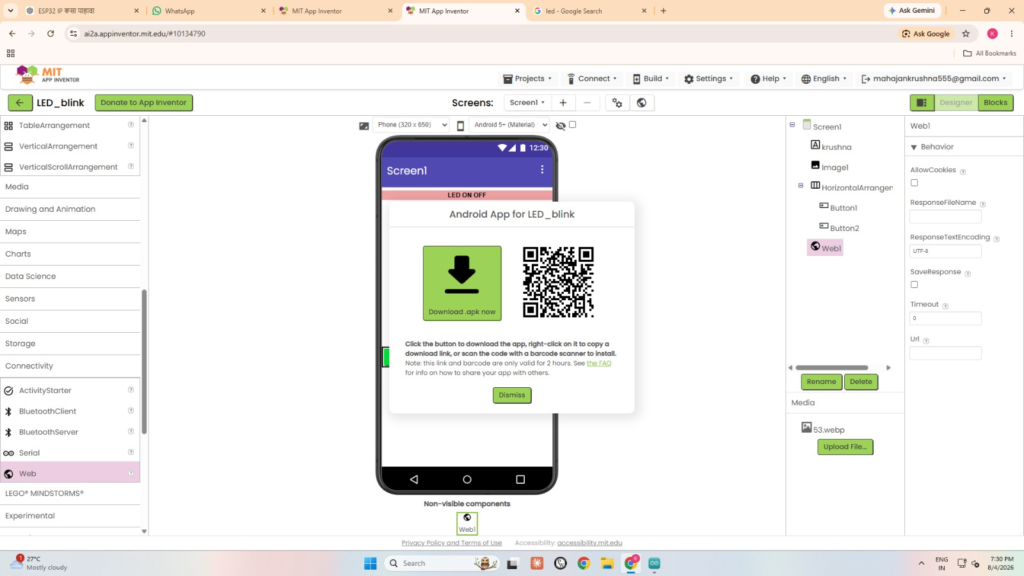Viewport: 1024px width, 576px height.
Task: Click Web1 non-visible component icon
Action: (467, 523)
